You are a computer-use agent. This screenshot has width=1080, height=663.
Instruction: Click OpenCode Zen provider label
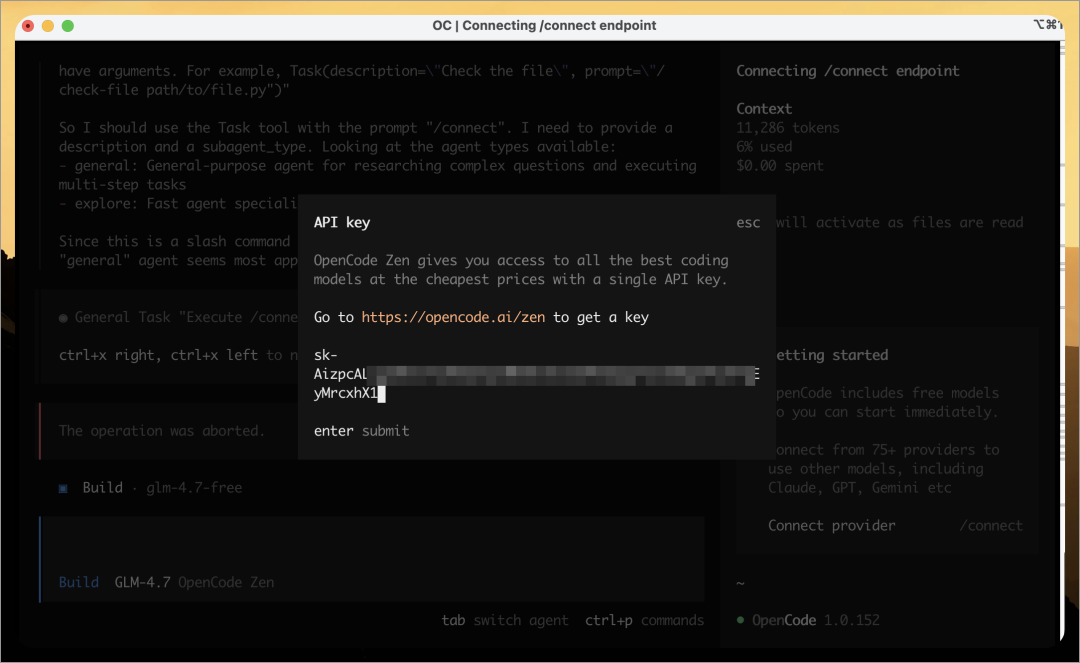pos(226,582)
